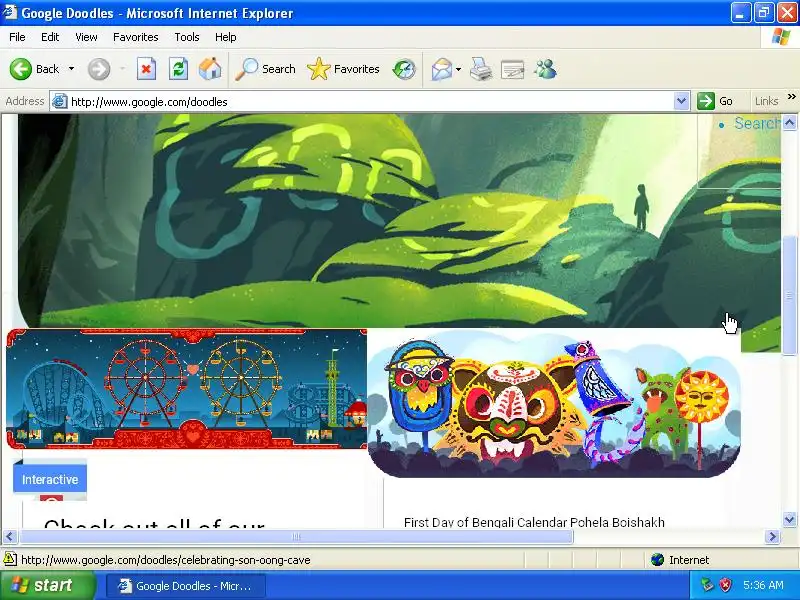Click the 5:36 AM tray clock
The width and height of the screenshot is (800, 600).
point(763,585)
